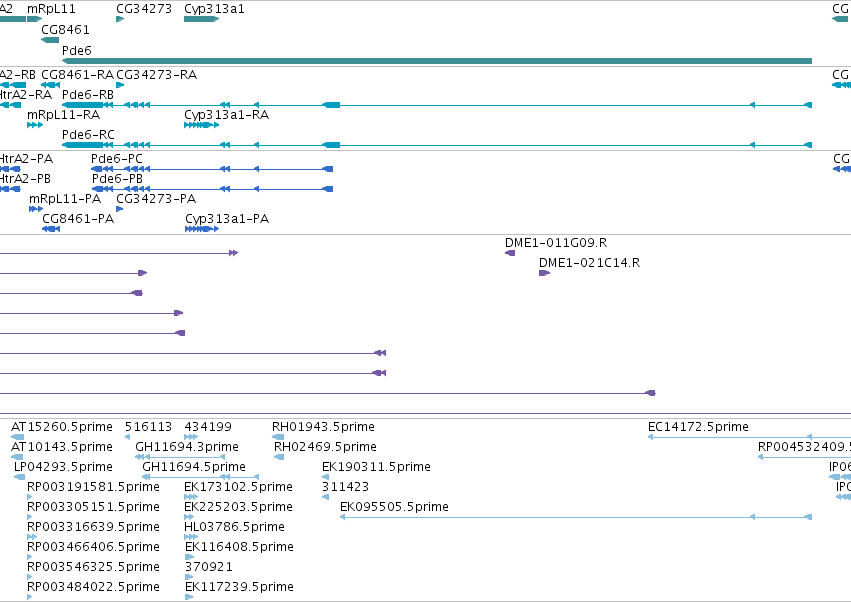
Task: Select the CG34273-RA transcript glyph
Action: [x=120, y=85]
